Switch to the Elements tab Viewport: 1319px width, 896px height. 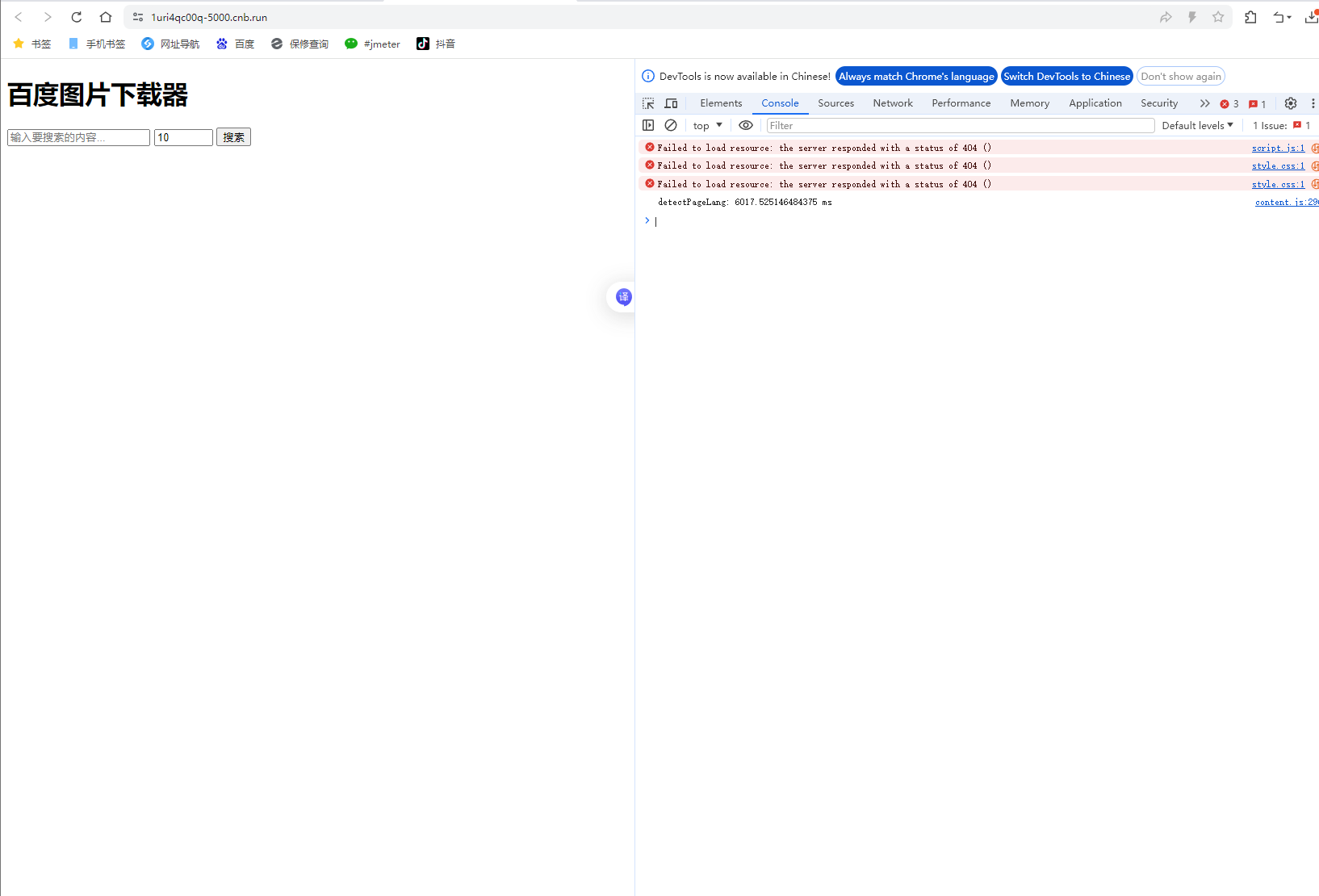721,103
